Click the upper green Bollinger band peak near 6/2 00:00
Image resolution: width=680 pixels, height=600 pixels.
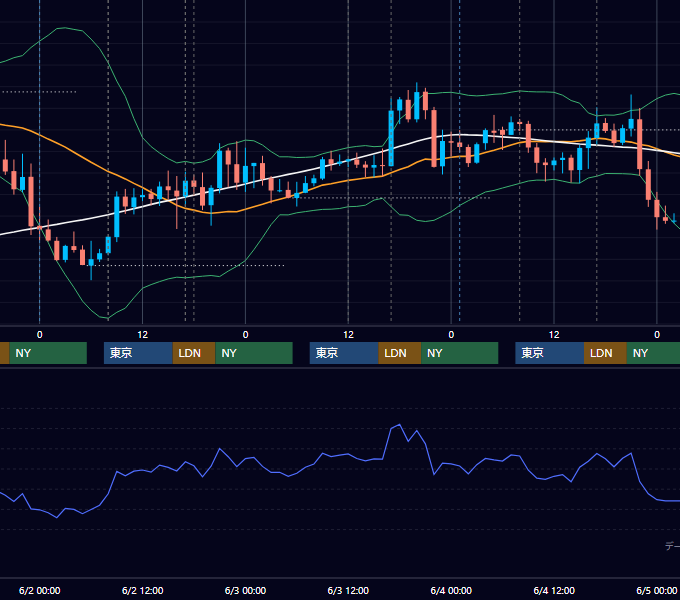pyautogui.click(x=64, y=28)
